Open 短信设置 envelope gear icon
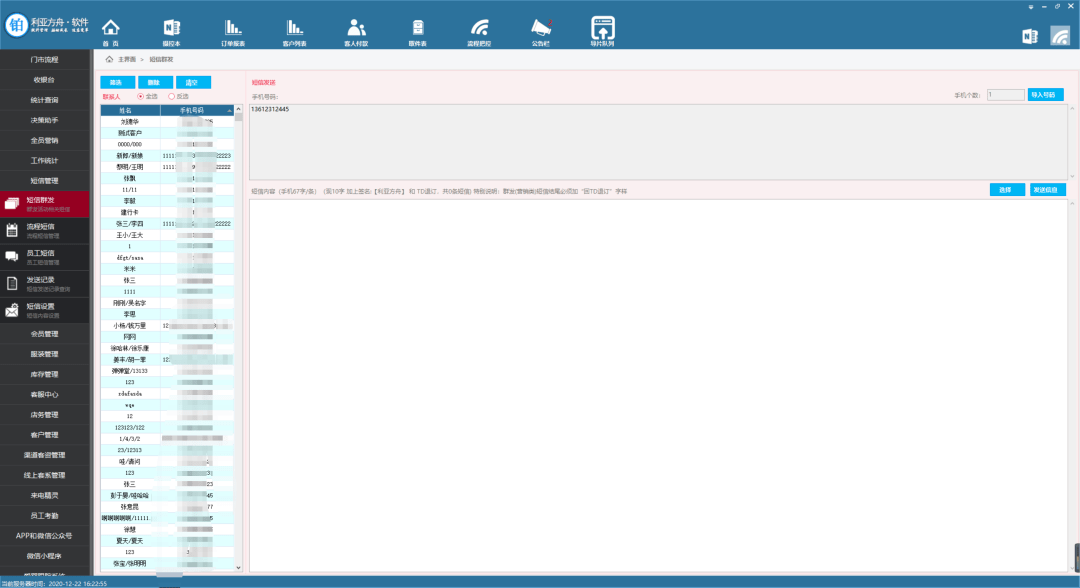The width and height of the screenshot is (1080, 588). [x=12, y=310]
